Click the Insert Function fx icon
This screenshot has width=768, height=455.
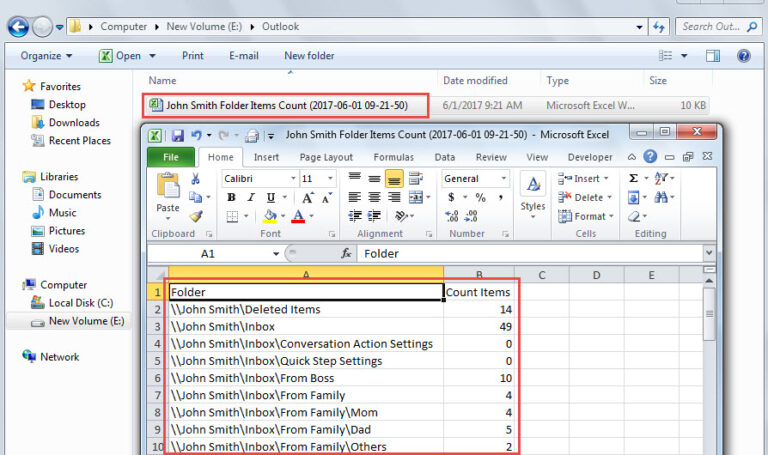(346, 254)
